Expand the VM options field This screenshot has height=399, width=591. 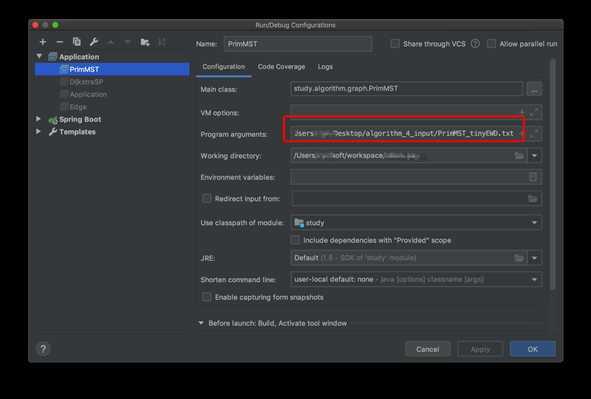coord(534,112)
